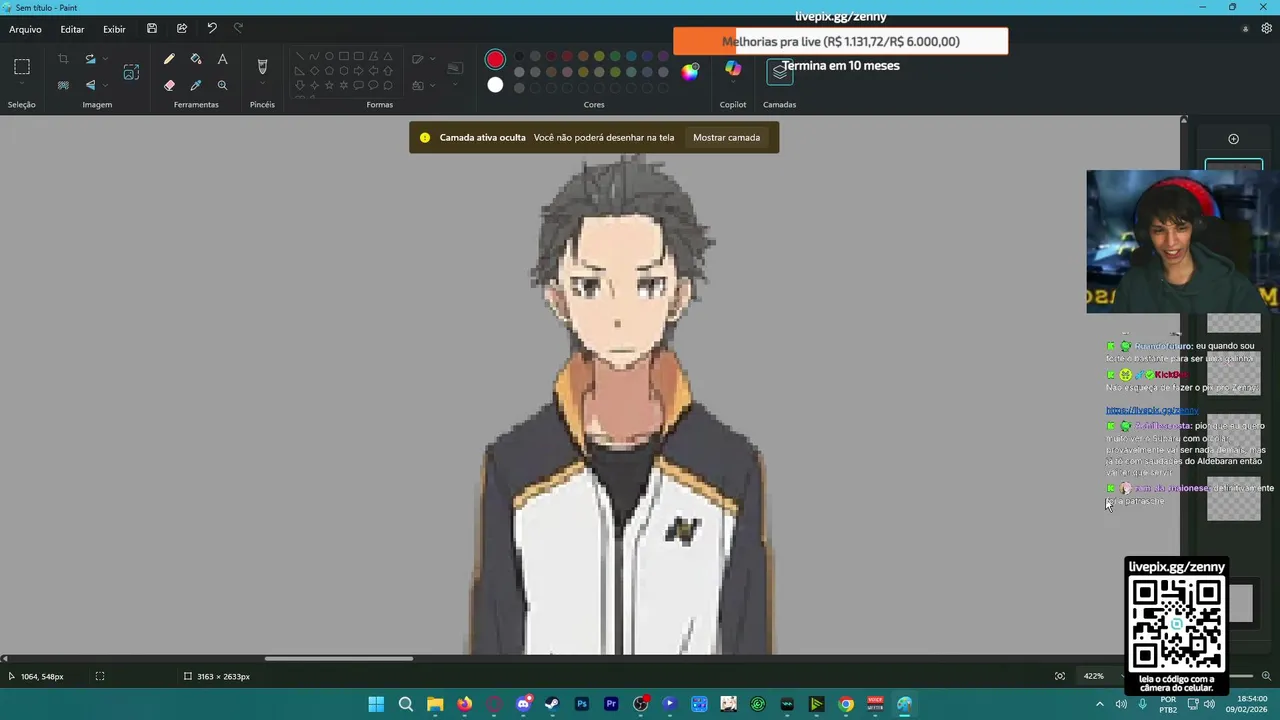Click the rectangular Selection tool
The image size is (1280, 720).
(x=21, y=67)
